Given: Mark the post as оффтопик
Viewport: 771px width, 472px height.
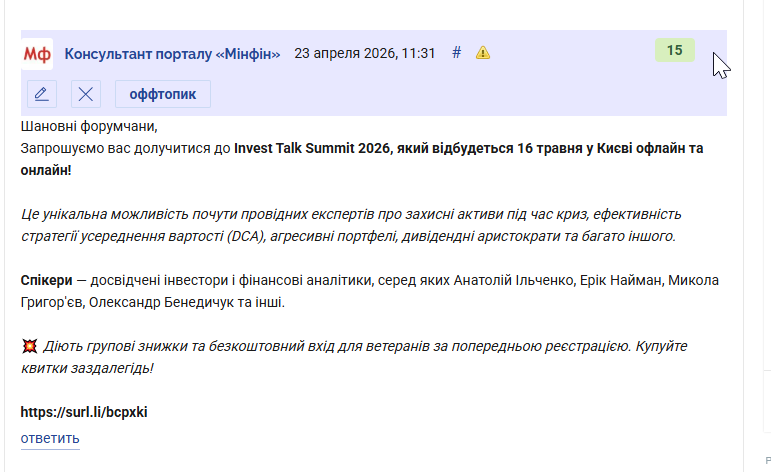Looking at the screenshot, I should click(163, 95).
